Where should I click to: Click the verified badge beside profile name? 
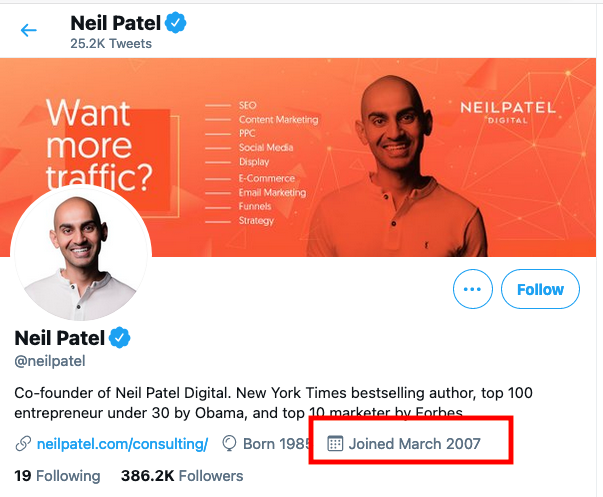(120, 338)
